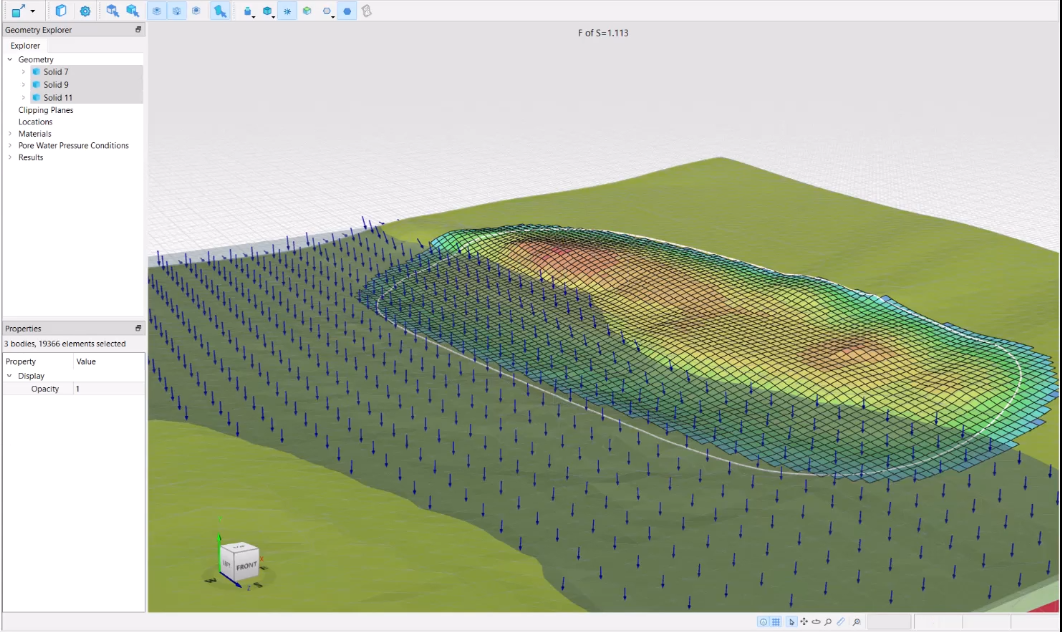The width and height of the screenshot is (1062, 632).
Task: Toggle the grid display button in status bar
Action: 776,622
